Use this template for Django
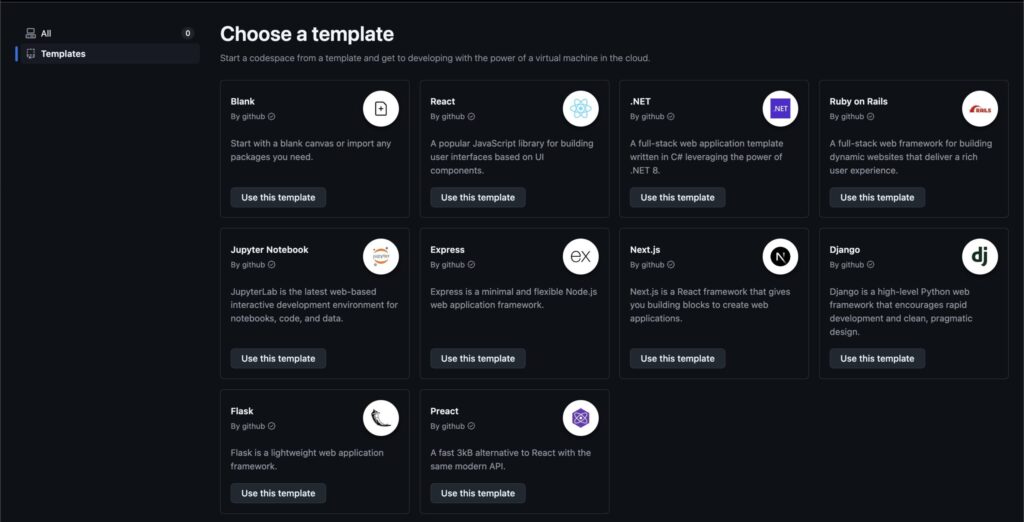Screen dimensions: 1024x522 tap(877, 358)
